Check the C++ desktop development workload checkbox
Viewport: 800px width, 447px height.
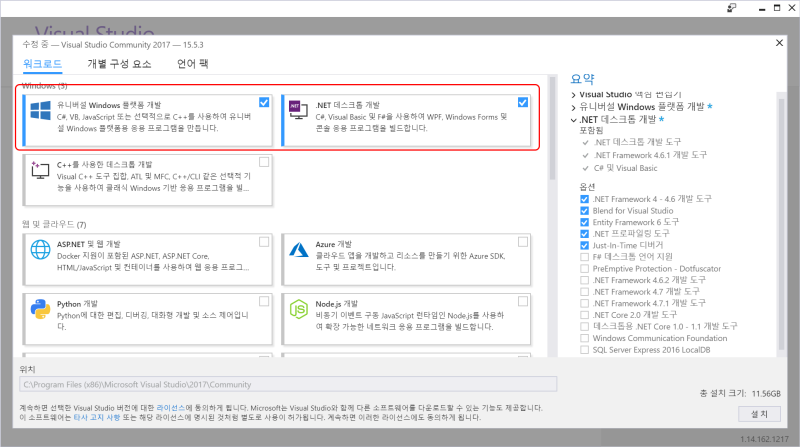[264, 162]
